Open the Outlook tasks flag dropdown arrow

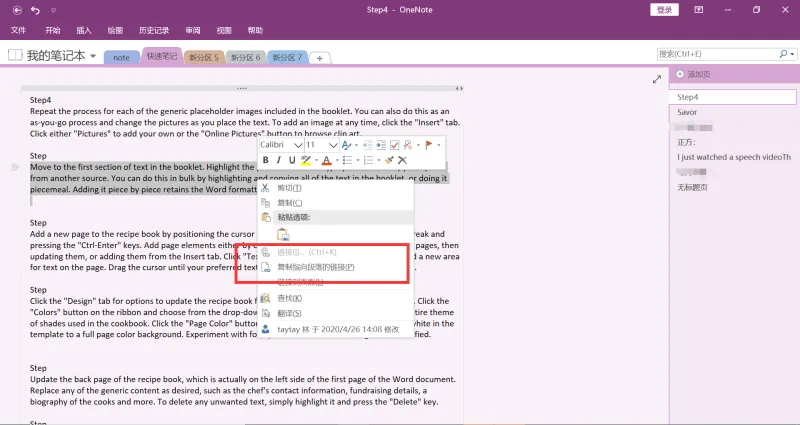(x=439, y=145)
